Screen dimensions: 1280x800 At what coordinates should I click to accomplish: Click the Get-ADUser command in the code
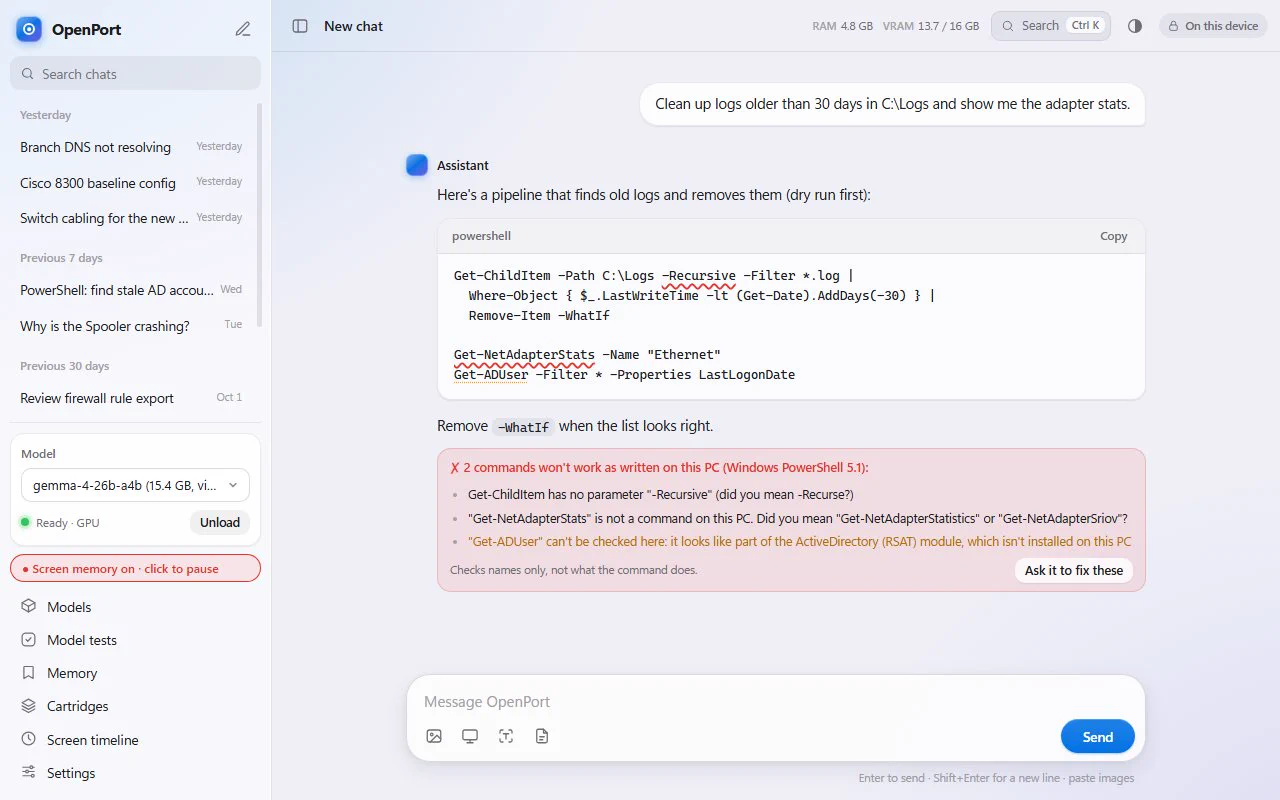(x=490, y=375)
